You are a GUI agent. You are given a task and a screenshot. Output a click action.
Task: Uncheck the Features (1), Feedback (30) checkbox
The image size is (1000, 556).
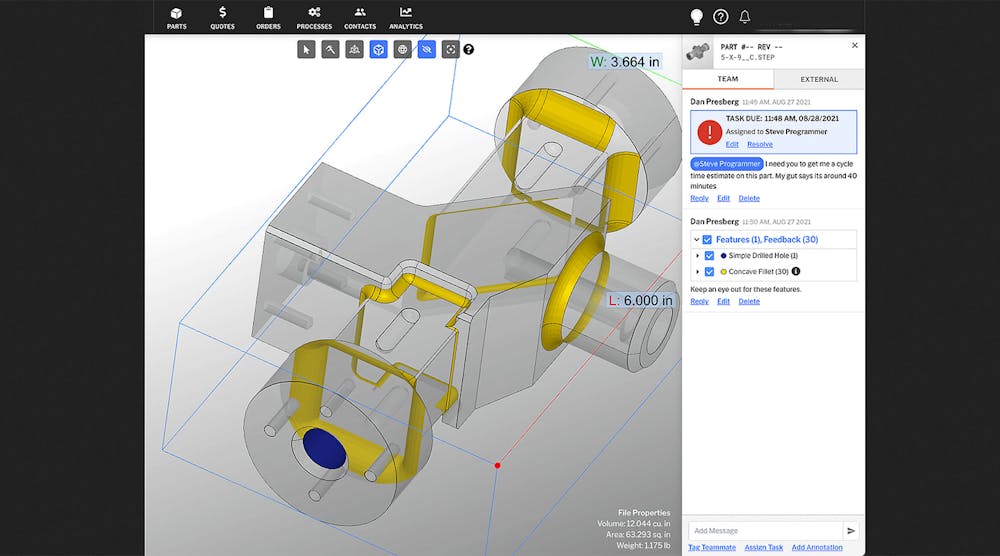pyautogui.click(x=707, y=240)
